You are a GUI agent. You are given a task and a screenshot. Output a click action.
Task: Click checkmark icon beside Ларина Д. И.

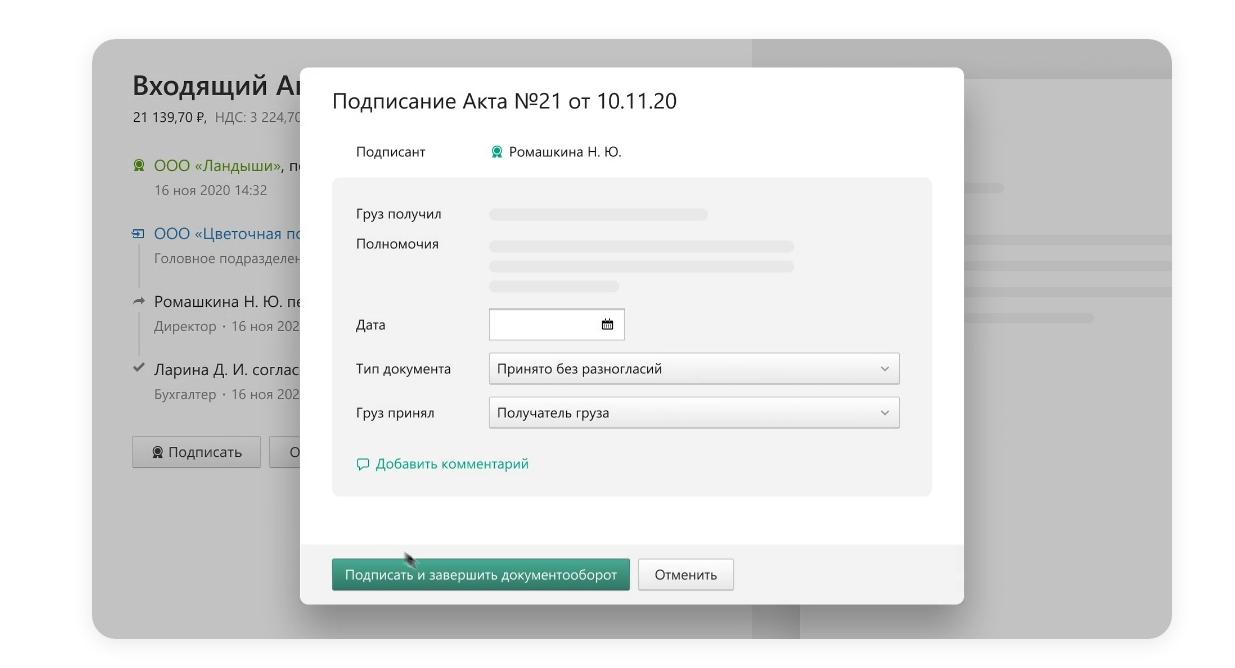pos(139,369)
